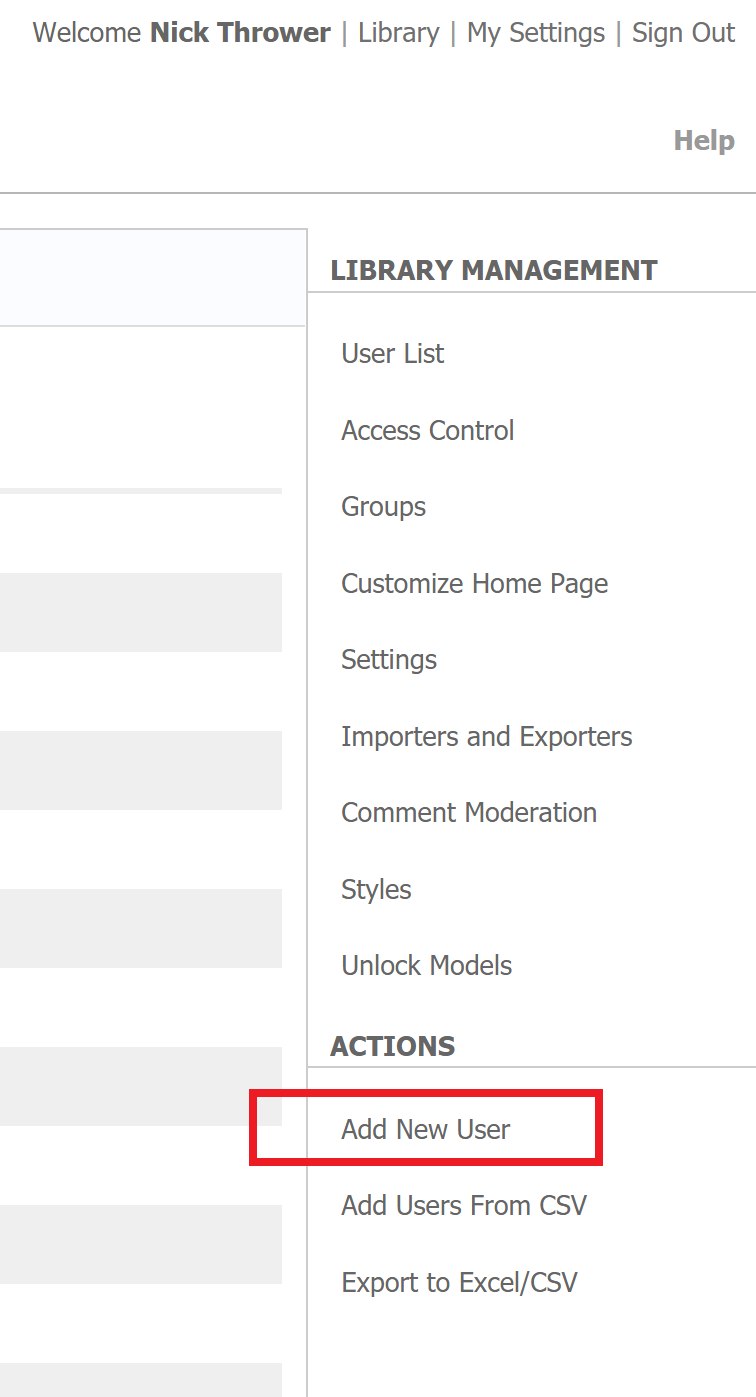This screenshot has height=1397, width=756.
Task: Open the Groups page
Action: [383, 507]
